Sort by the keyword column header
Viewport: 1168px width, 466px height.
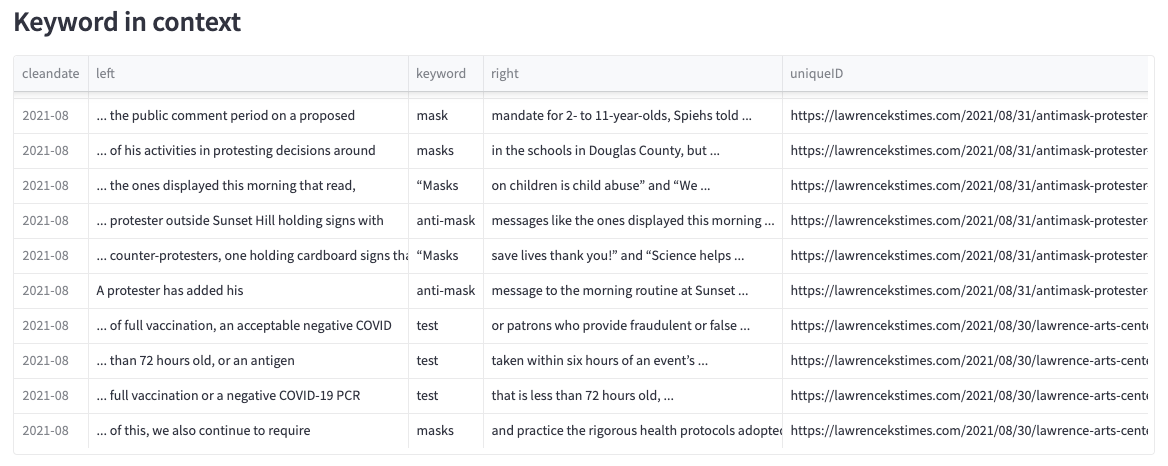445,74
